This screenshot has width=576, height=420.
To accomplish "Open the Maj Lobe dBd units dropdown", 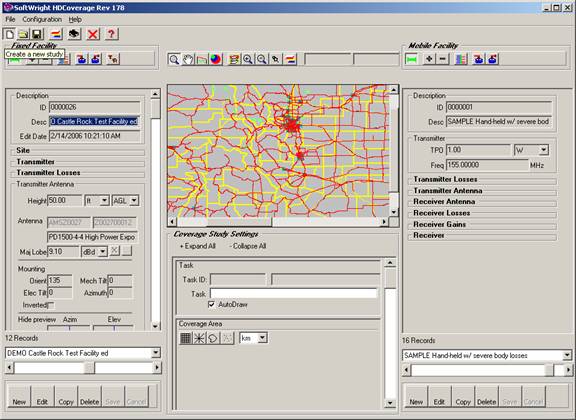I will pos(103,252).
